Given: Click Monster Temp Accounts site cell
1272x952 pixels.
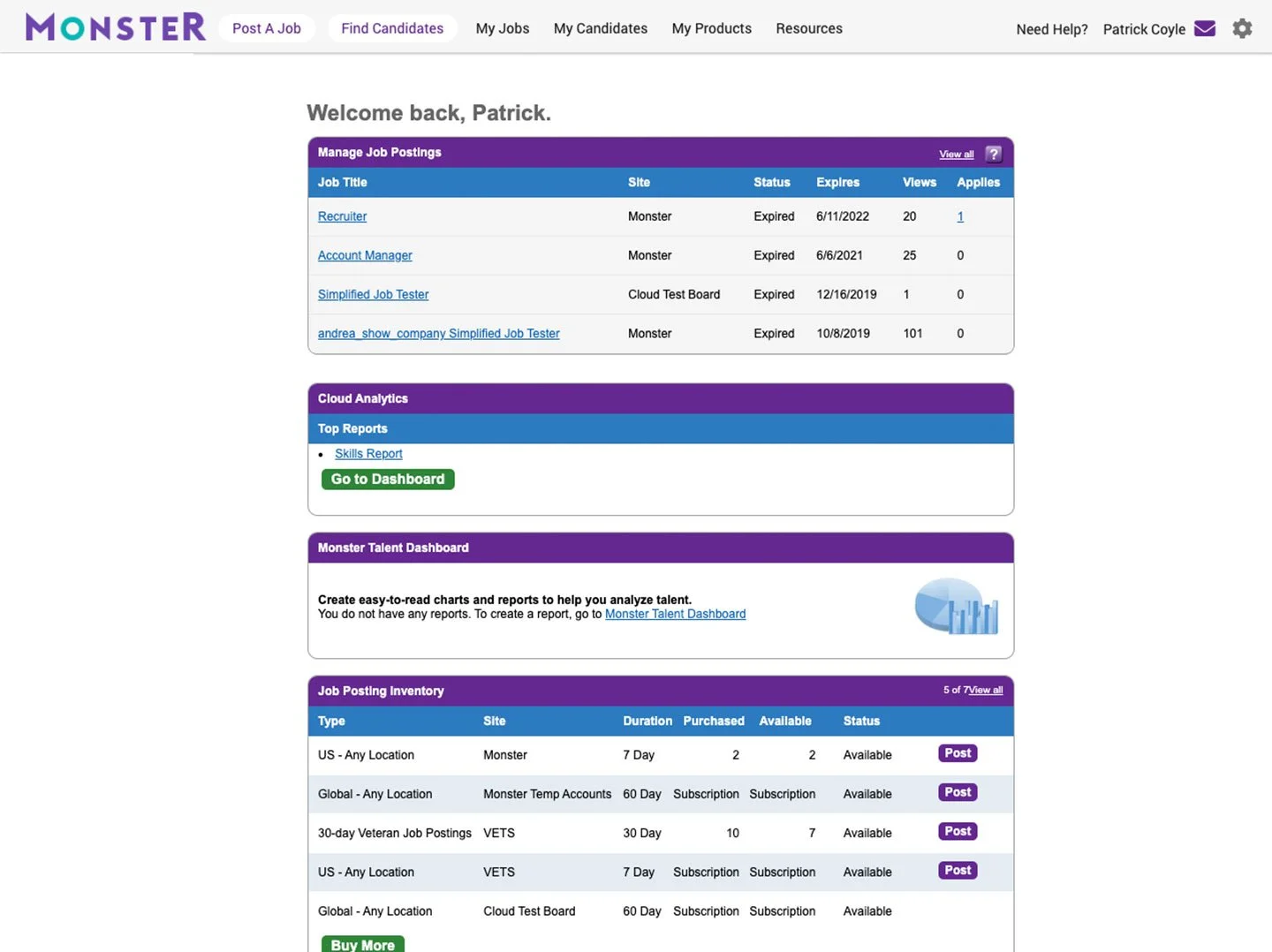Looking at the screenshot, I should click(547, 794).
